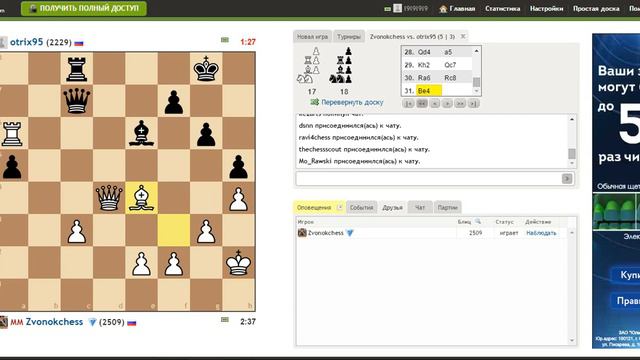Screen dimensions: 640x360
Task: Click the connection signal icon beside otrix95's clock
Action: pyautogui.click(x=224, y=40)
